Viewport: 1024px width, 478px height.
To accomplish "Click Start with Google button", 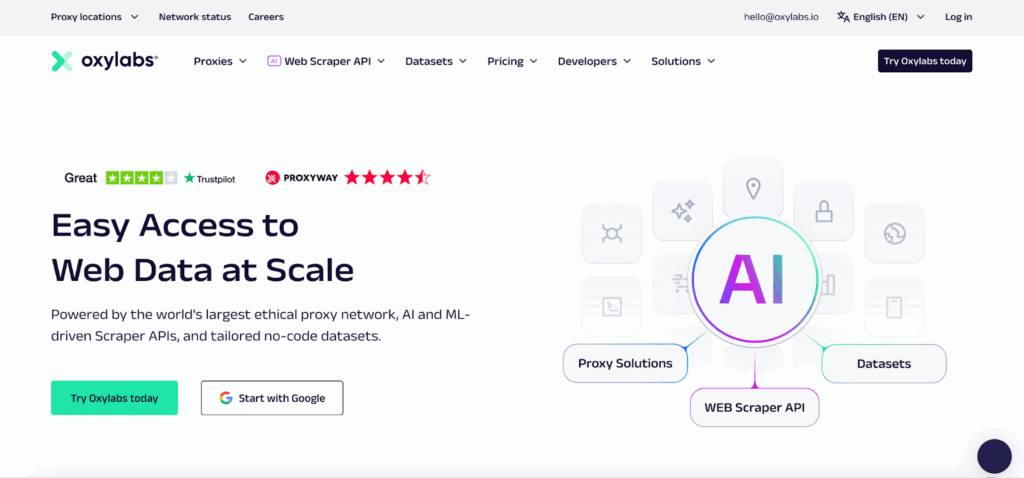I will tap(272, 398).
